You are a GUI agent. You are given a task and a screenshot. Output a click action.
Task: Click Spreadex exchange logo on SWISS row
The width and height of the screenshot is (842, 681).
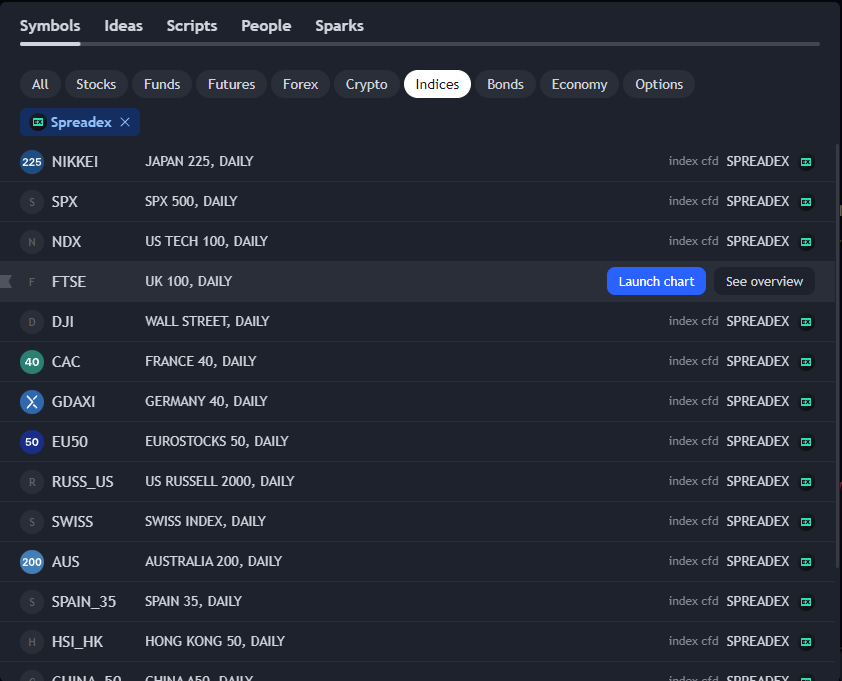(806, 522)
